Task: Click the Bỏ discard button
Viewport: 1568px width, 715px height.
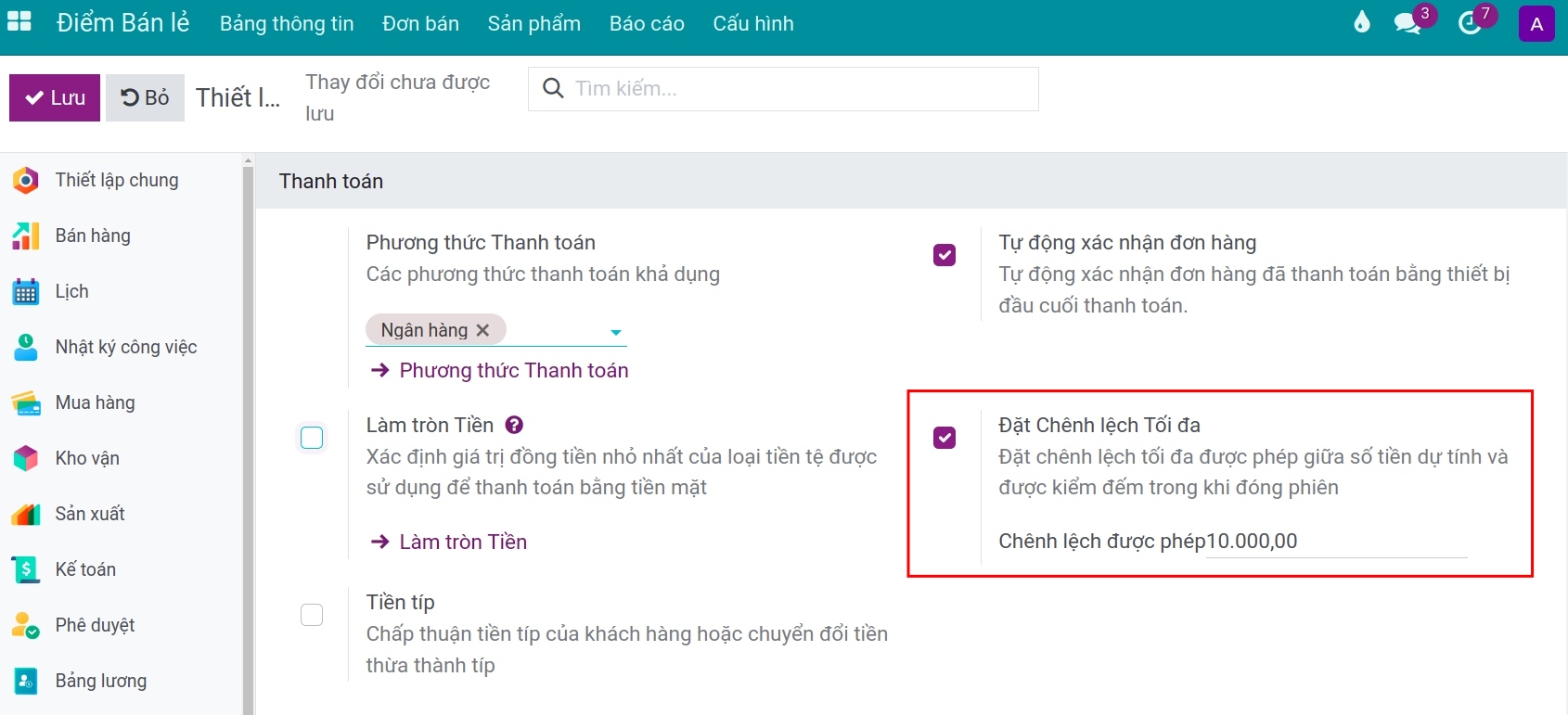Action: pos(145,97)
